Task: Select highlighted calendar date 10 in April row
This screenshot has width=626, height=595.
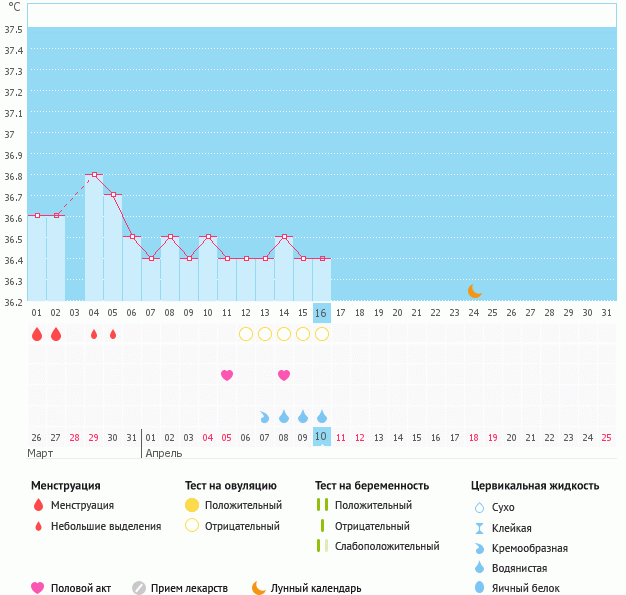Action: [321, 437]
